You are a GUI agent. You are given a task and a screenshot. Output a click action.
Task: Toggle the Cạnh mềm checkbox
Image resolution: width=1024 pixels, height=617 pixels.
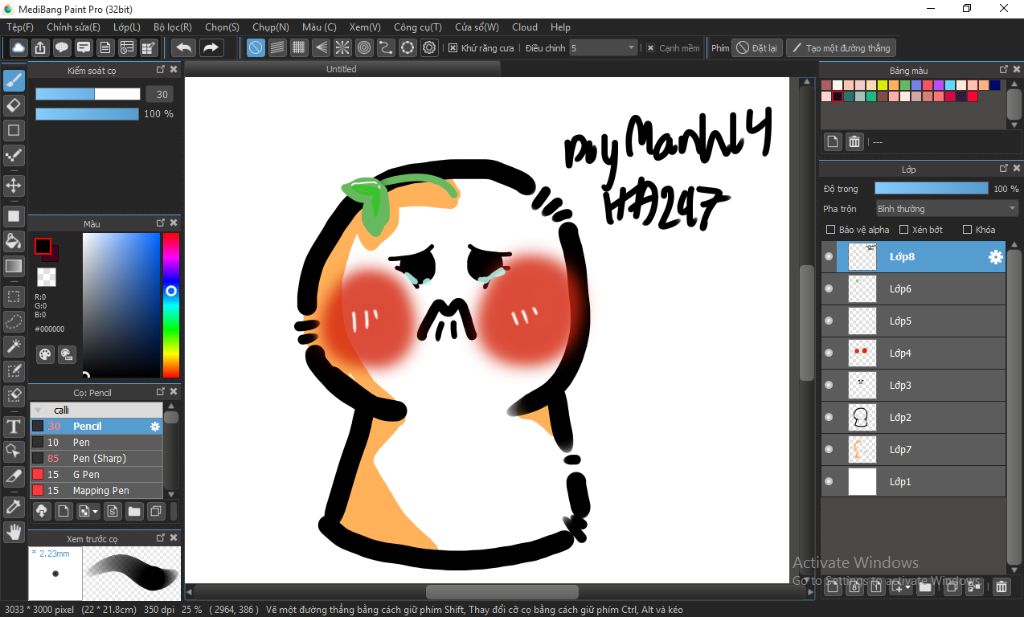(x=650, y=48)
